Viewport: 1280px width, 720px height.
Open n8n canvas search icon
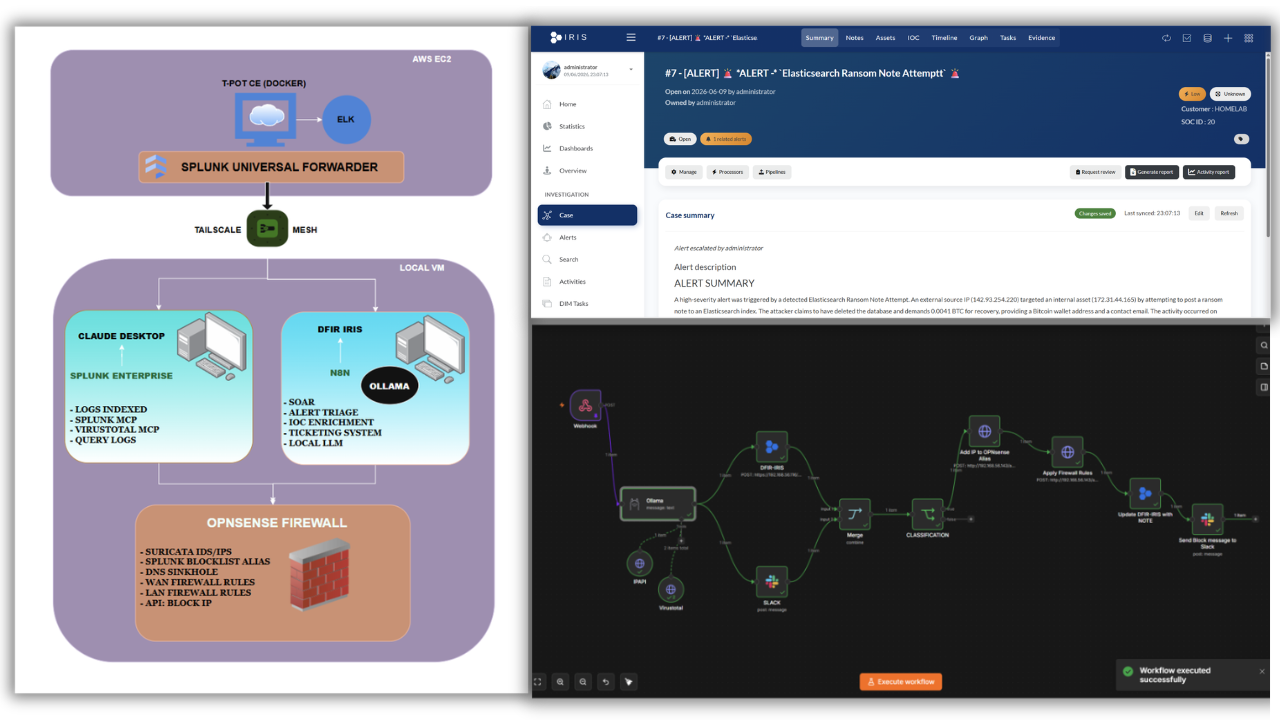click(1264, 346)
